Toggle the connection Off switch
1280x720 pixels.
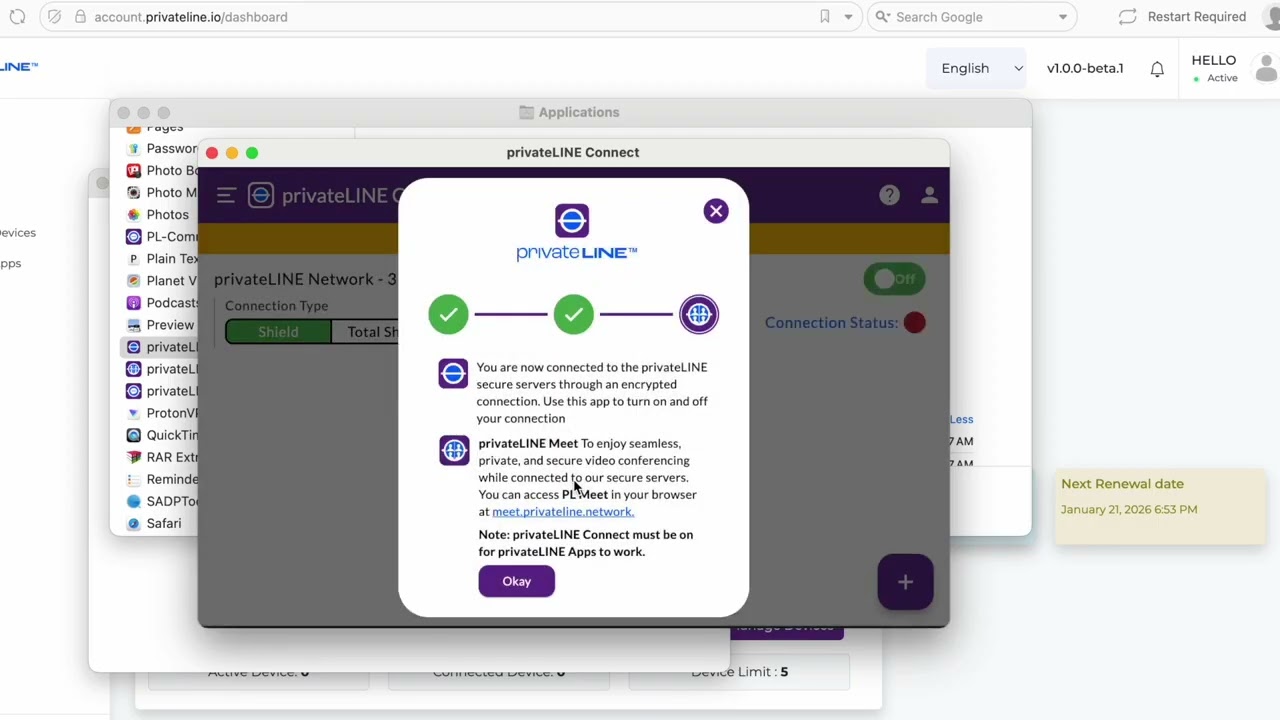pos(895,279)
